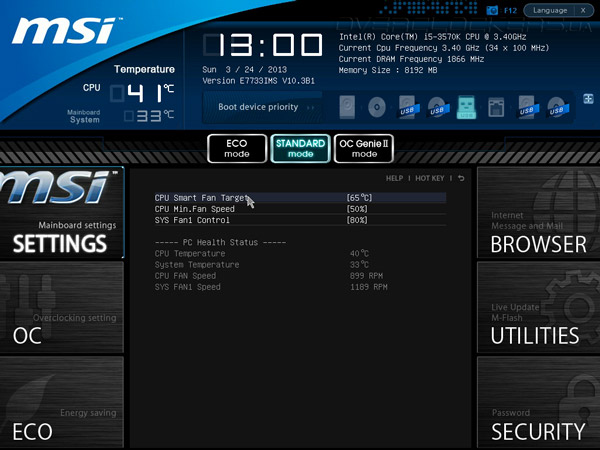The width and height of the screenshot is (600, 450).
Task: Click the PC Health Status heading
Action: point(220,242)
